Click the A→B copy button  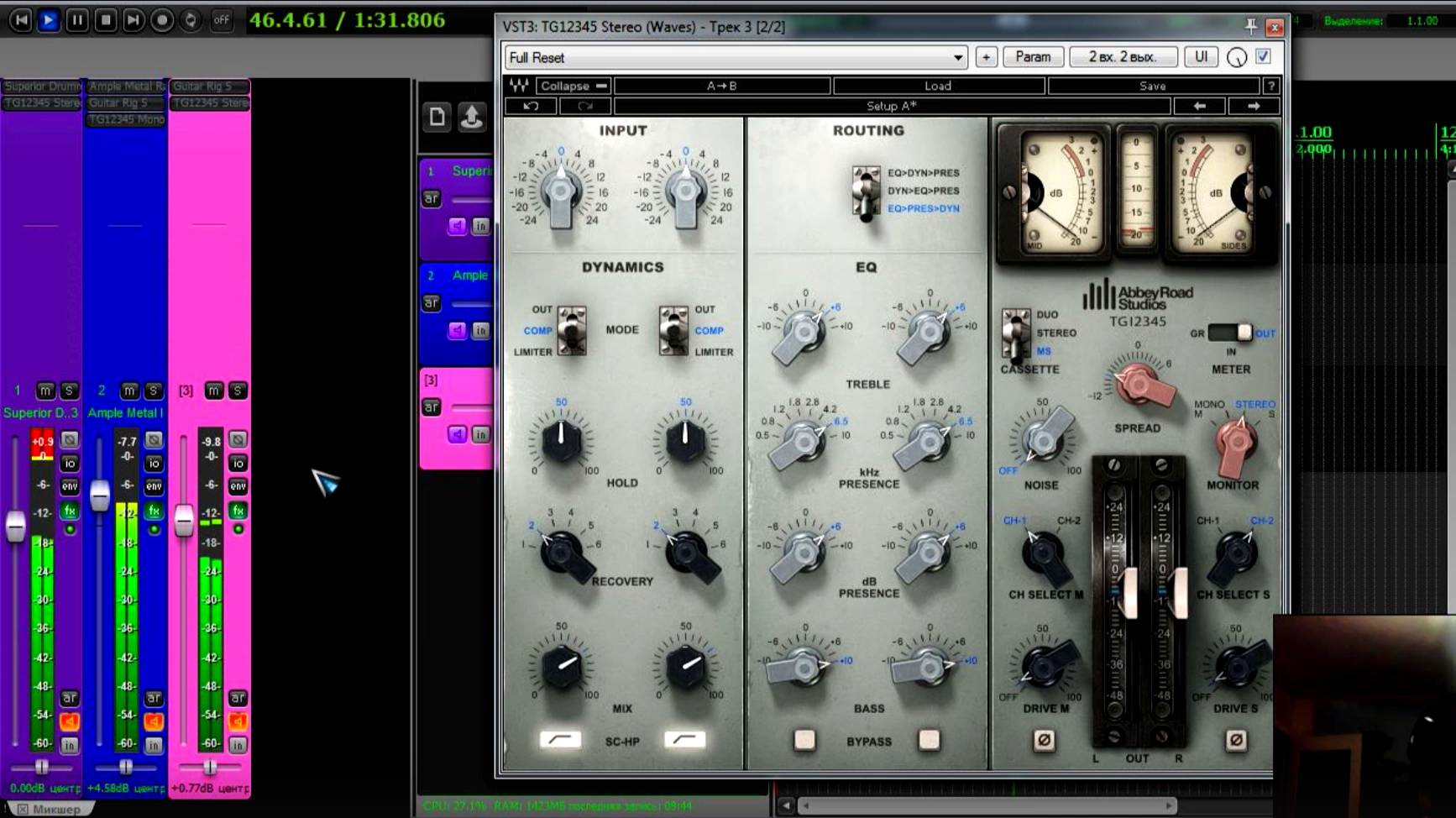click(722, 86)
